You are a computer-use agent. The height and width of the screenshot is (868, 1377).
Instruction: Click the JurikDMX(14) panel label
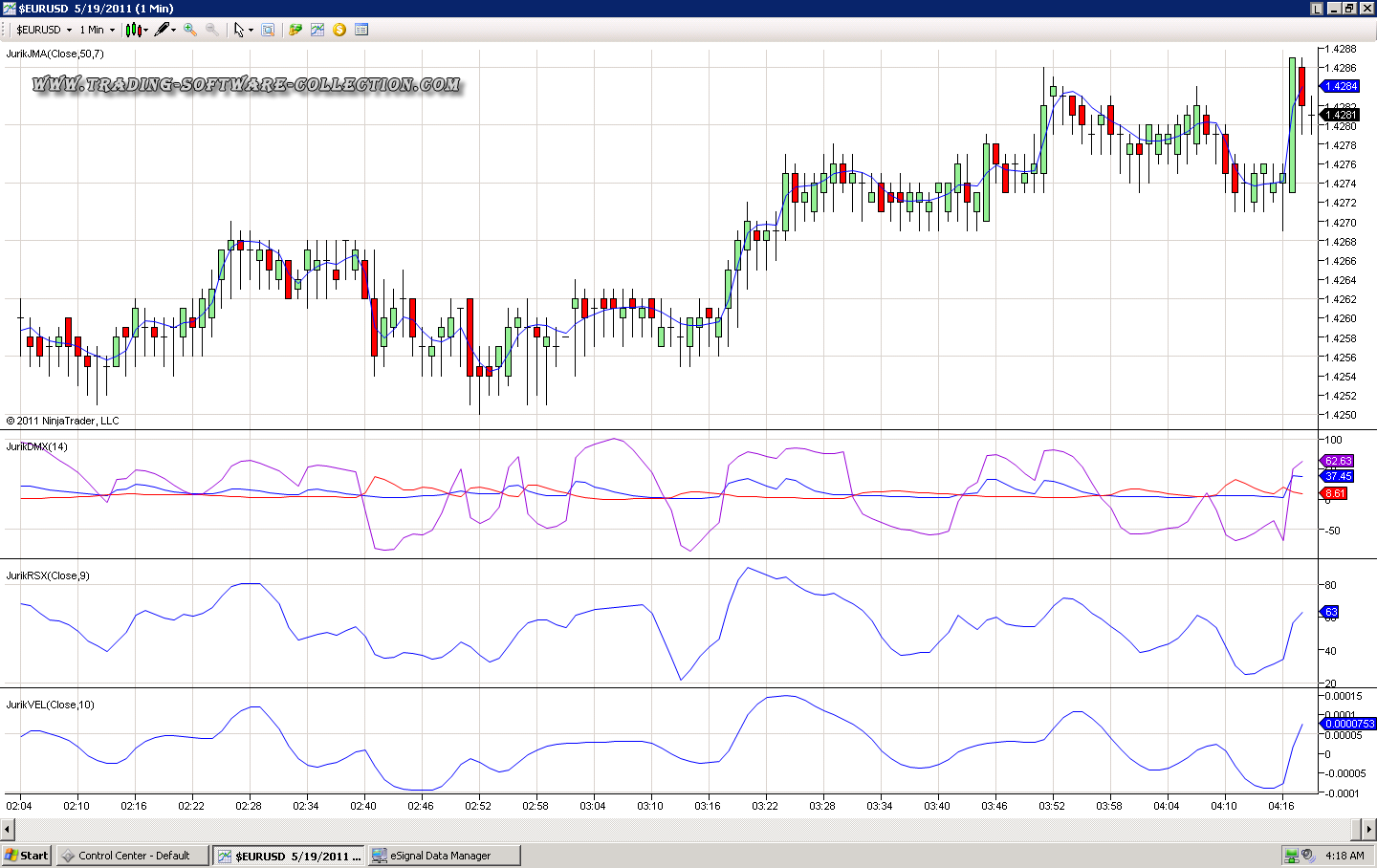coord(37,446)
